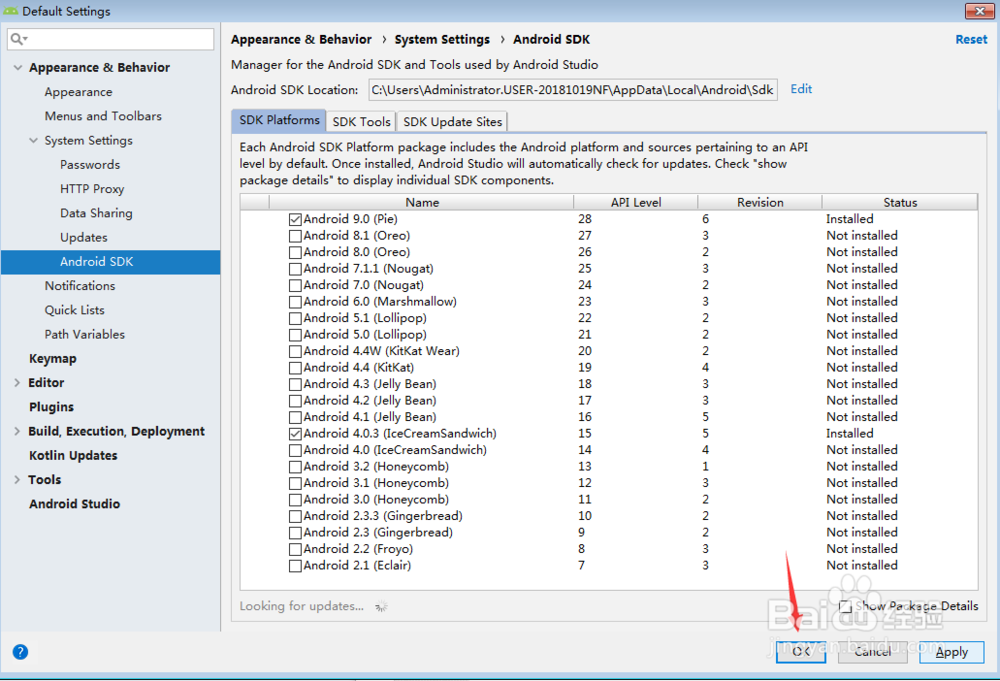Uncheck Android 9.0 (Pie) checkbox

click(x=295, y=219)
